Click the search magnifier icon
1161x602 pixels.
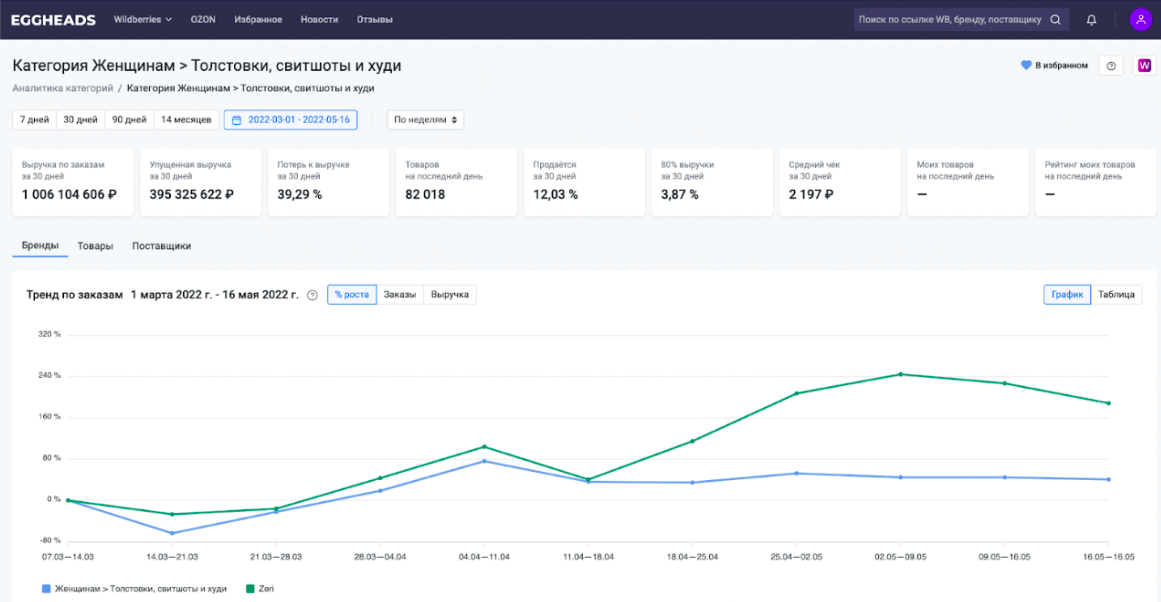point(1055,19)
